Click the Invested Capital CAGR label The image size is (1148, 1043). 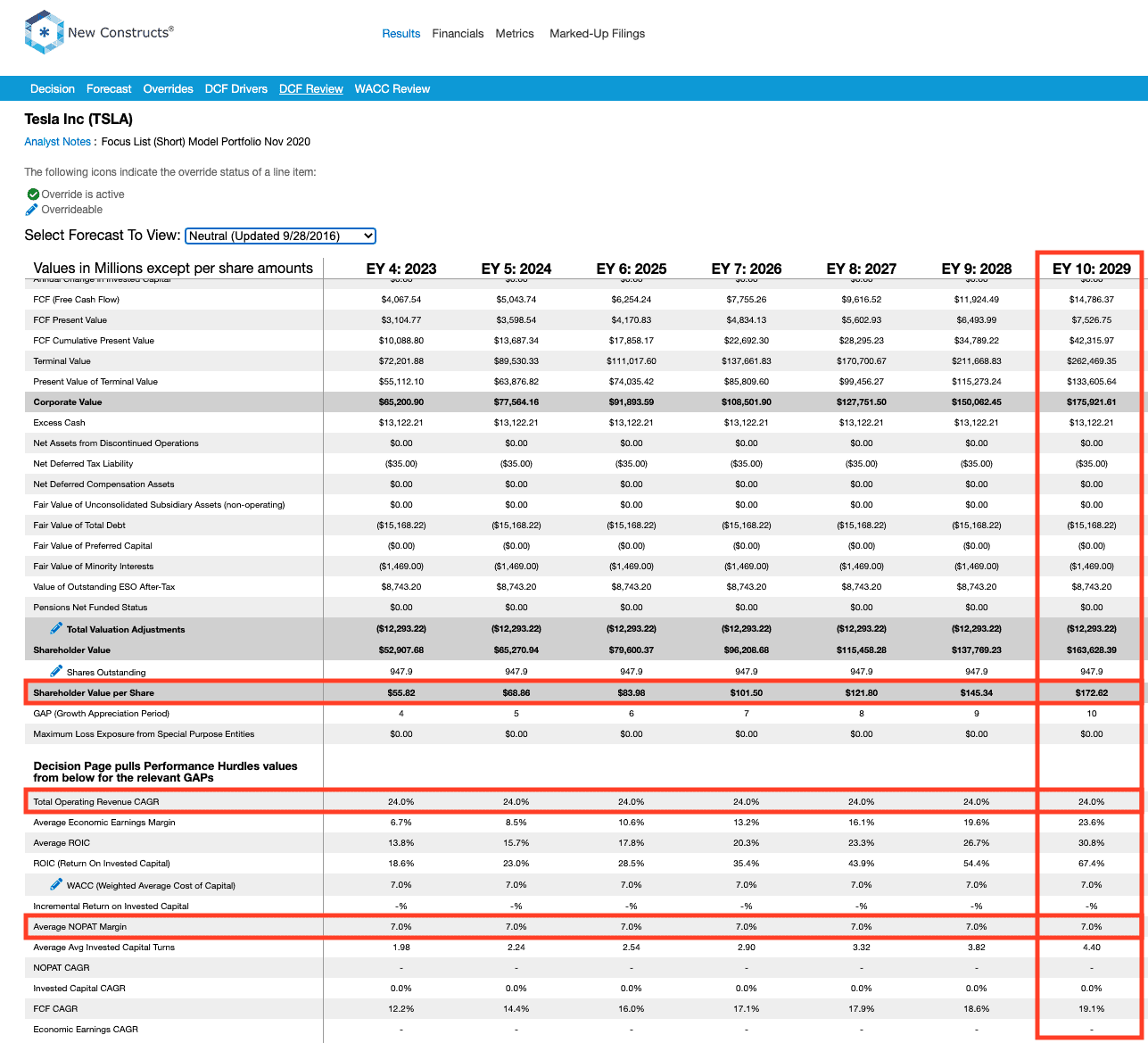click(x=79, y=989)
